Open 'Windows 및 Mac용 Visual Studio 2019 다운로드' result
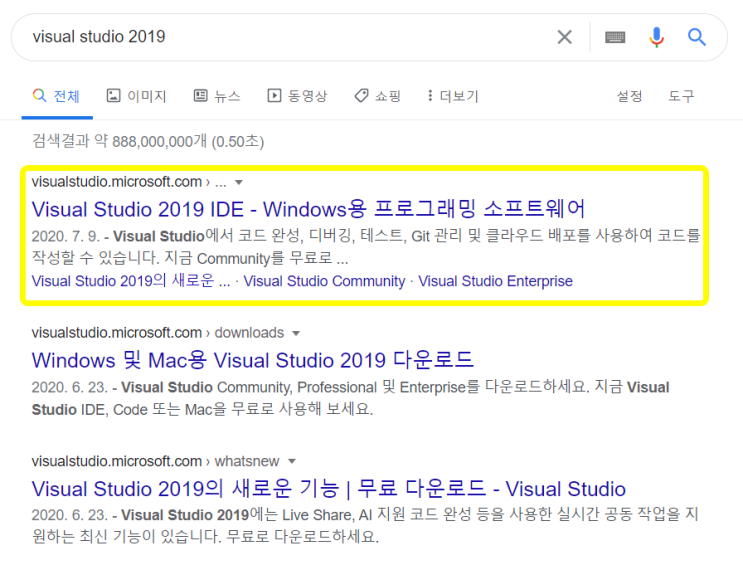 253,360
